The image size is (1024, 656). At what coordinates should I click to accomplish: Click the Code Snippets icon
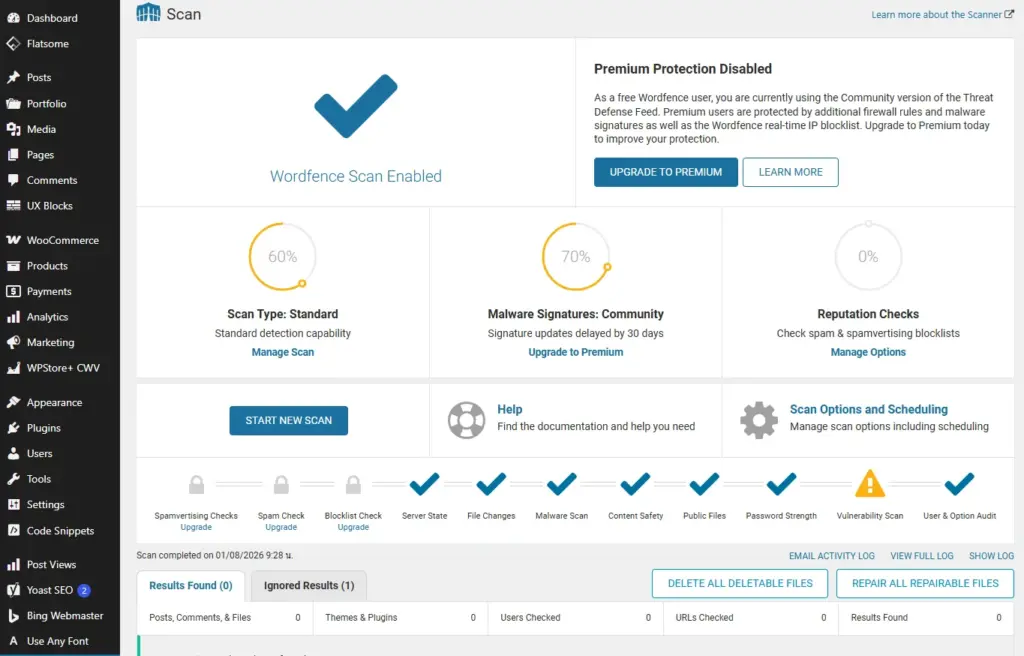coord(13,531)
